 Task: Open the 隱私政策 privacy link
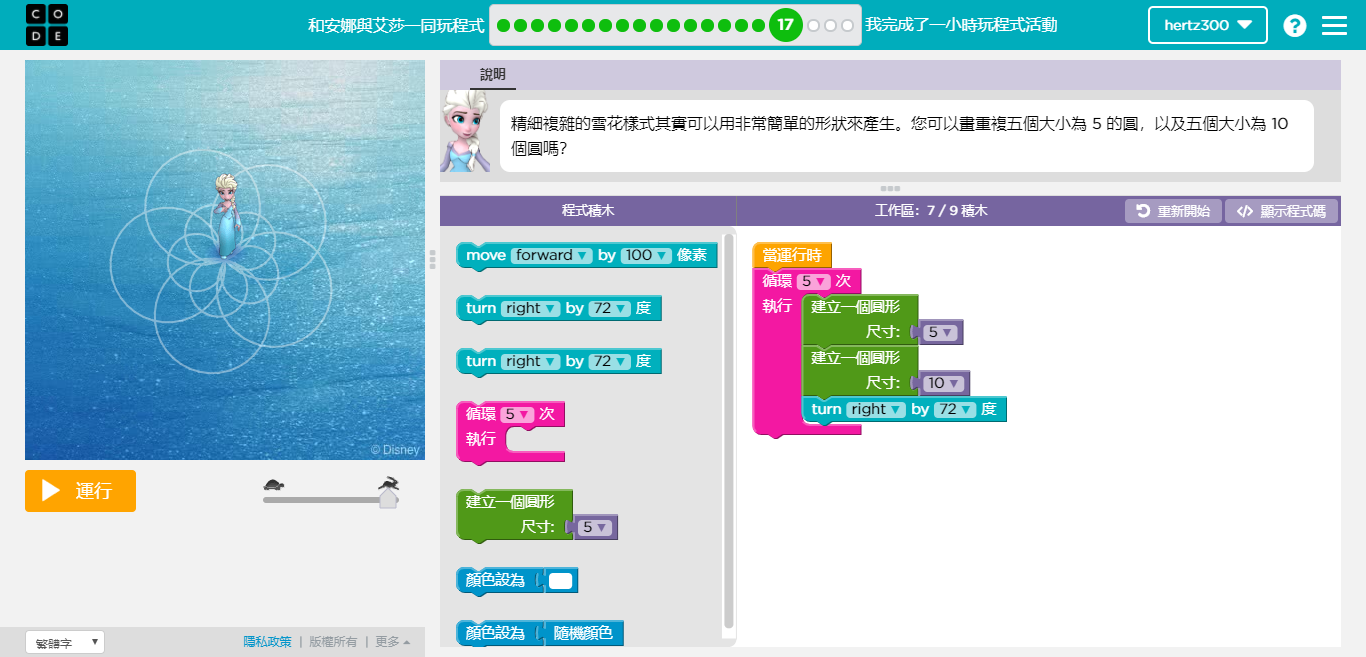267,642
